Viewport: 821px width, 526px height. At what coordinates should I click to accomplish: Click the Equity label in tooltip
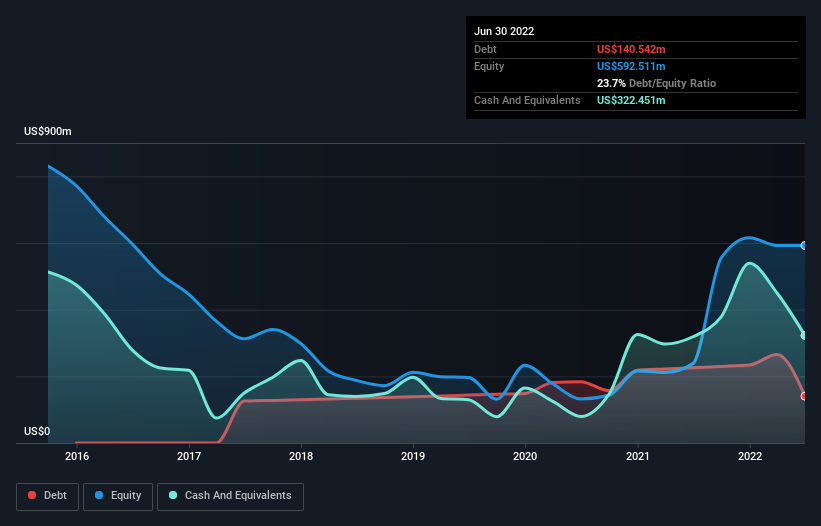(489, 66)
